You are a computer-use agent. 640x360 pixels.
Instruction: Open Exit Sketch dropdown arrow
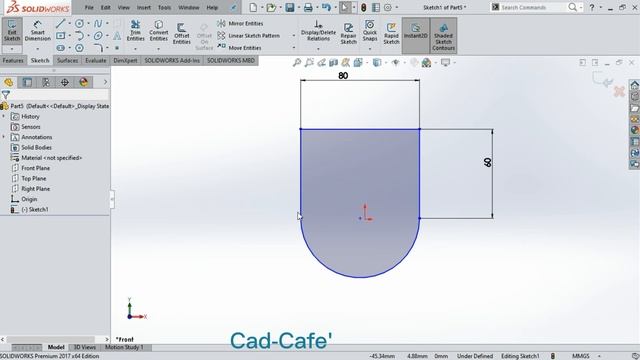point(12,49)
